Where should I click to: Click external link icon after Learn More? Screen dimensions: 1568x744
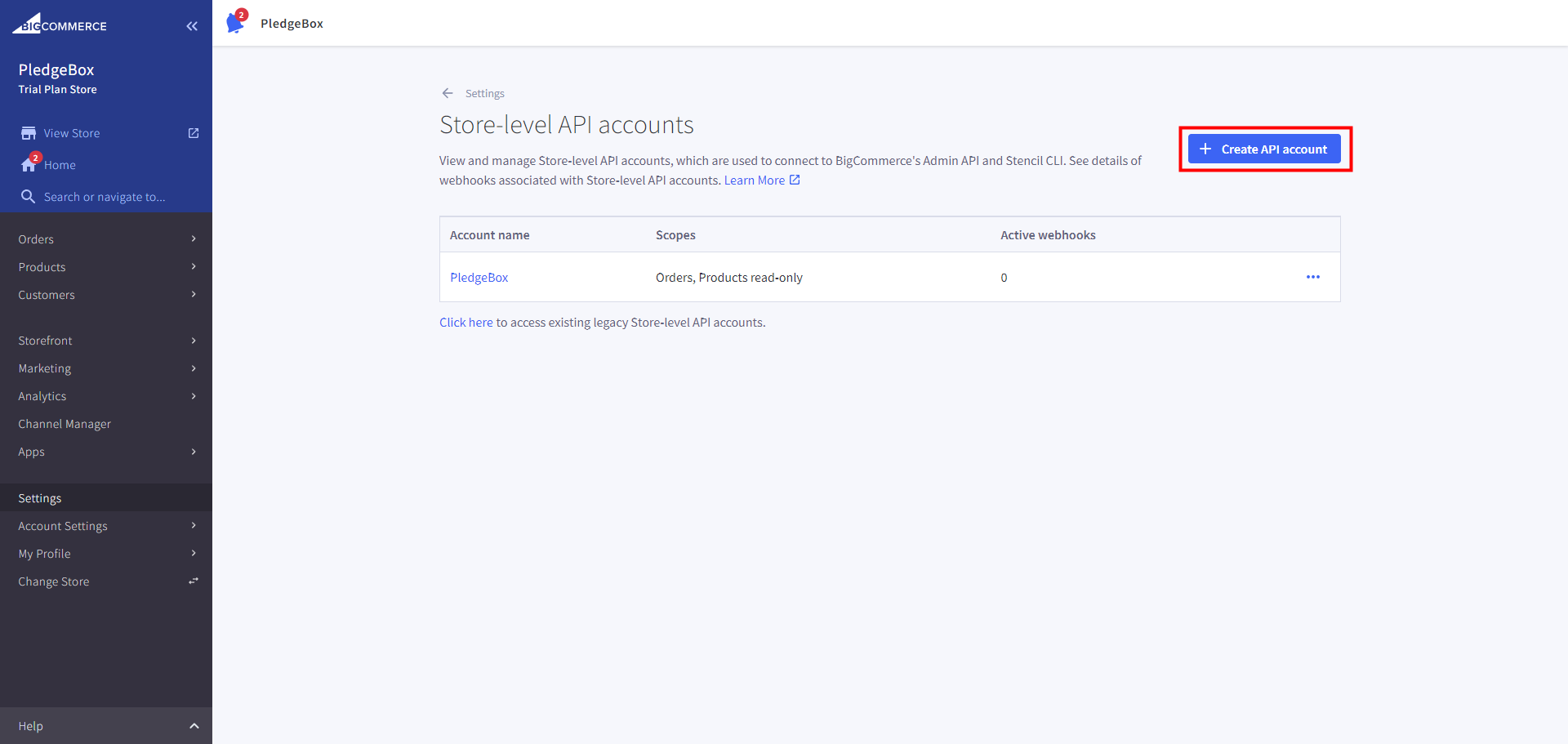795,180
